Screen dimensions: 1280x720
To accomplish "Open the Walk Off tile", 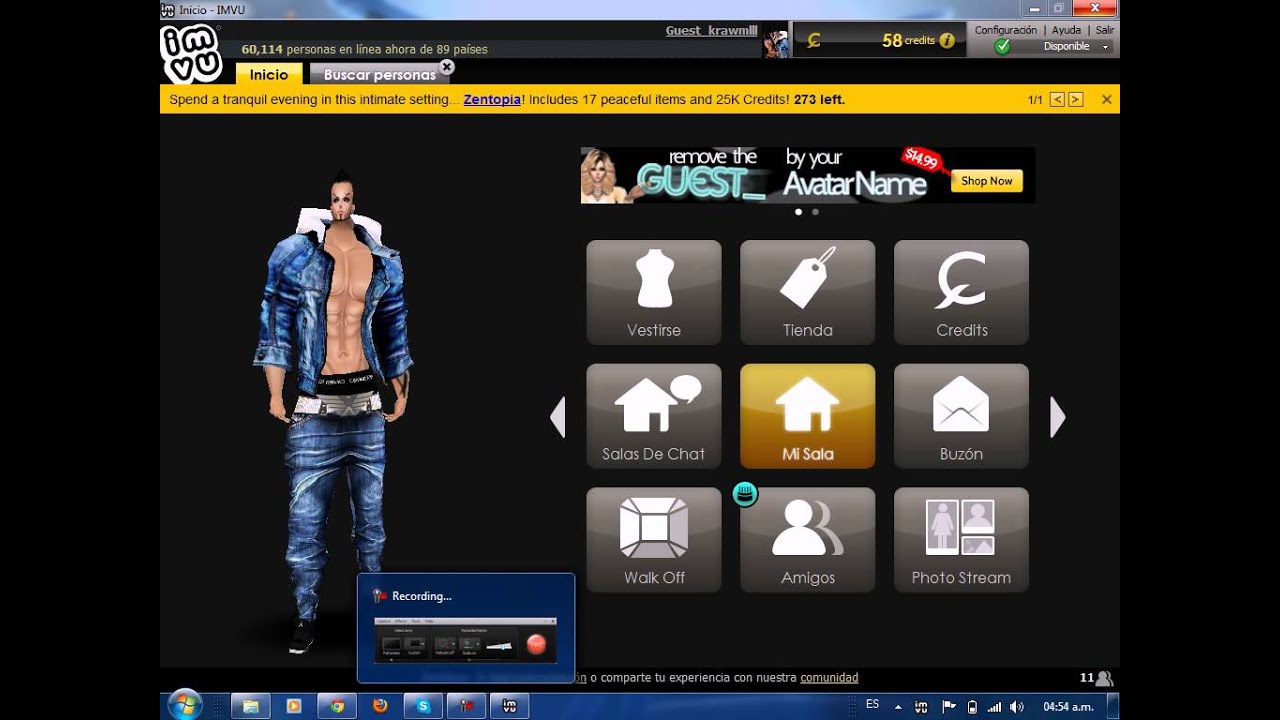I will coord(654,540).
